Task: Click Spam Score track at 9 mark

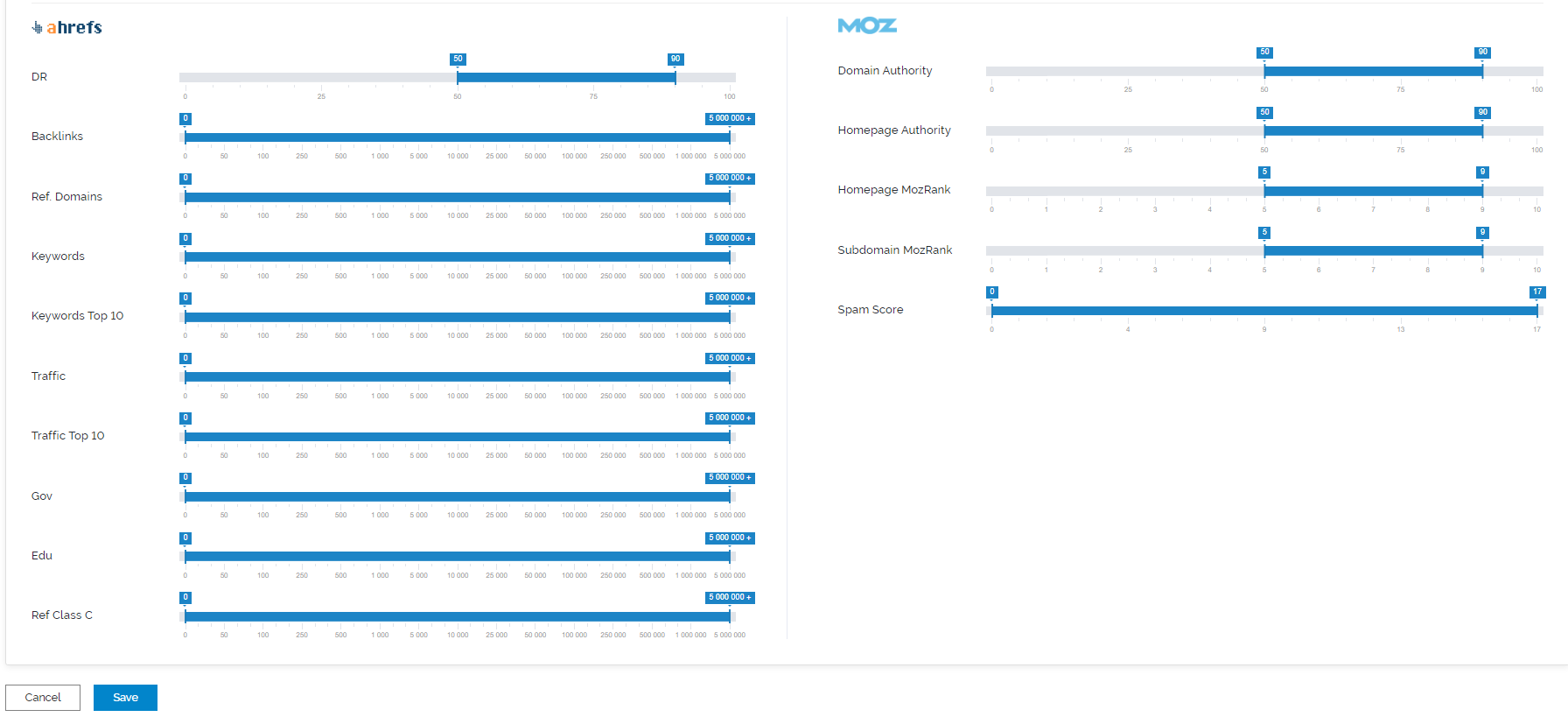Action: click(x=1264, y=310)
